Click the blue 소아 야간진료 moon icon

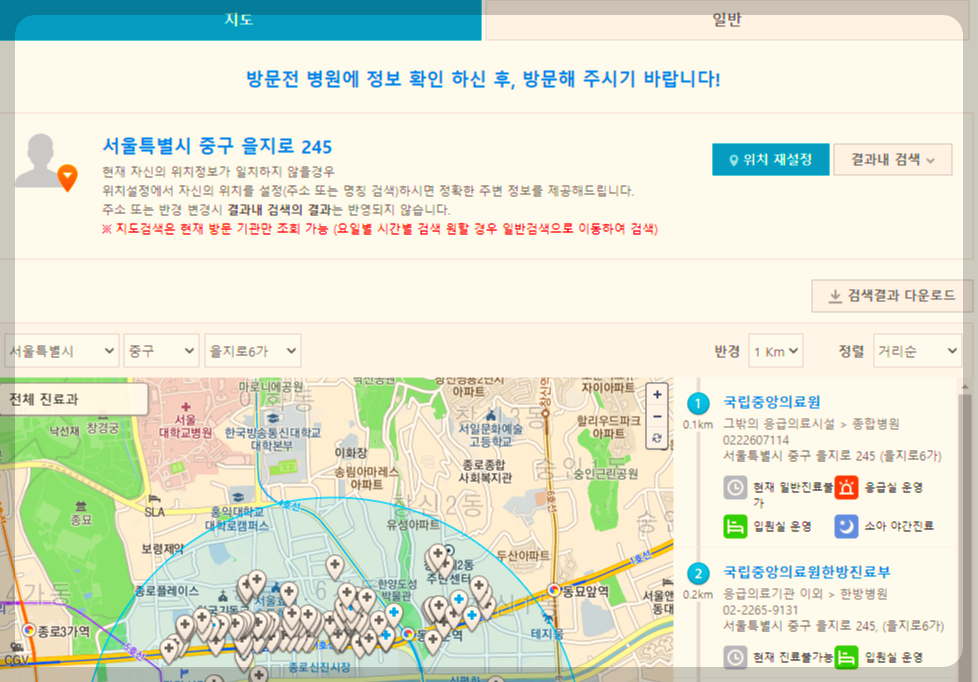[846, 527]
